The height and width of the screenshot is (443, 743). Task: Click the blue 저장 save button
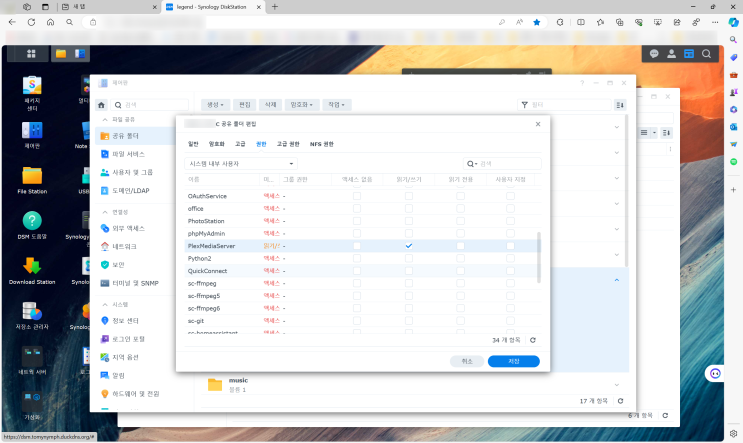pos(514,362)
